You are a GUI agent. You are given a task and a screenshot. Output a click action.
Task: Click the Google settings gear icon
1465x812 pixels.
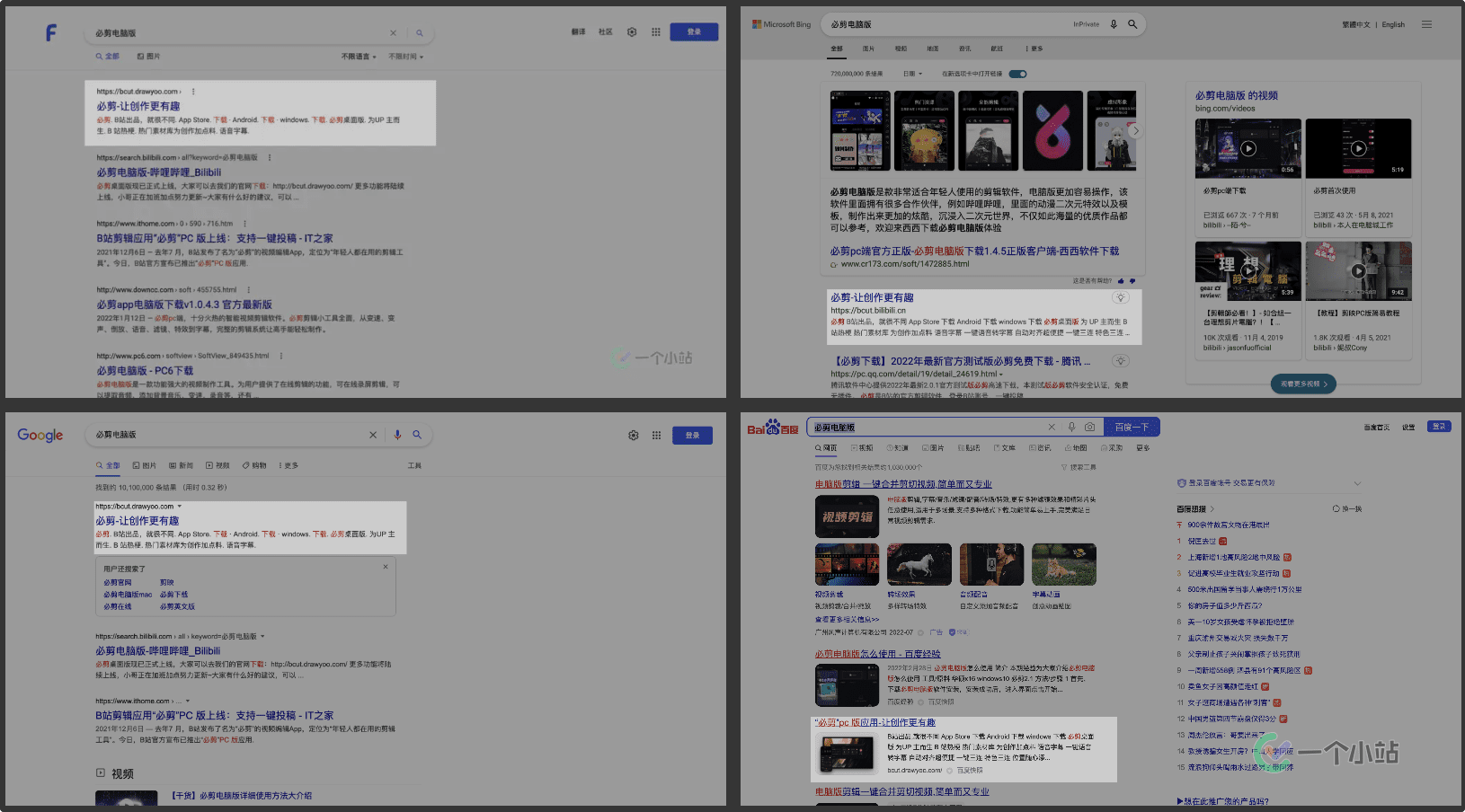tap(634, 435)
